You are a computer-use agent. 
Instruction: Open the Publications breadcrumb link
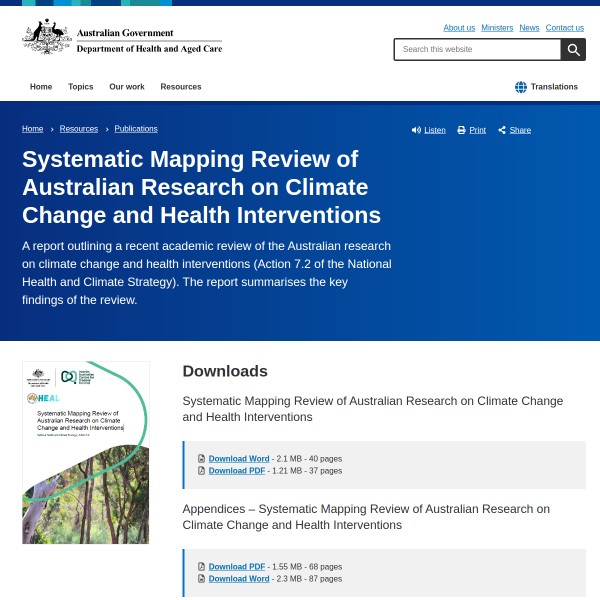[x=136, y=129]
